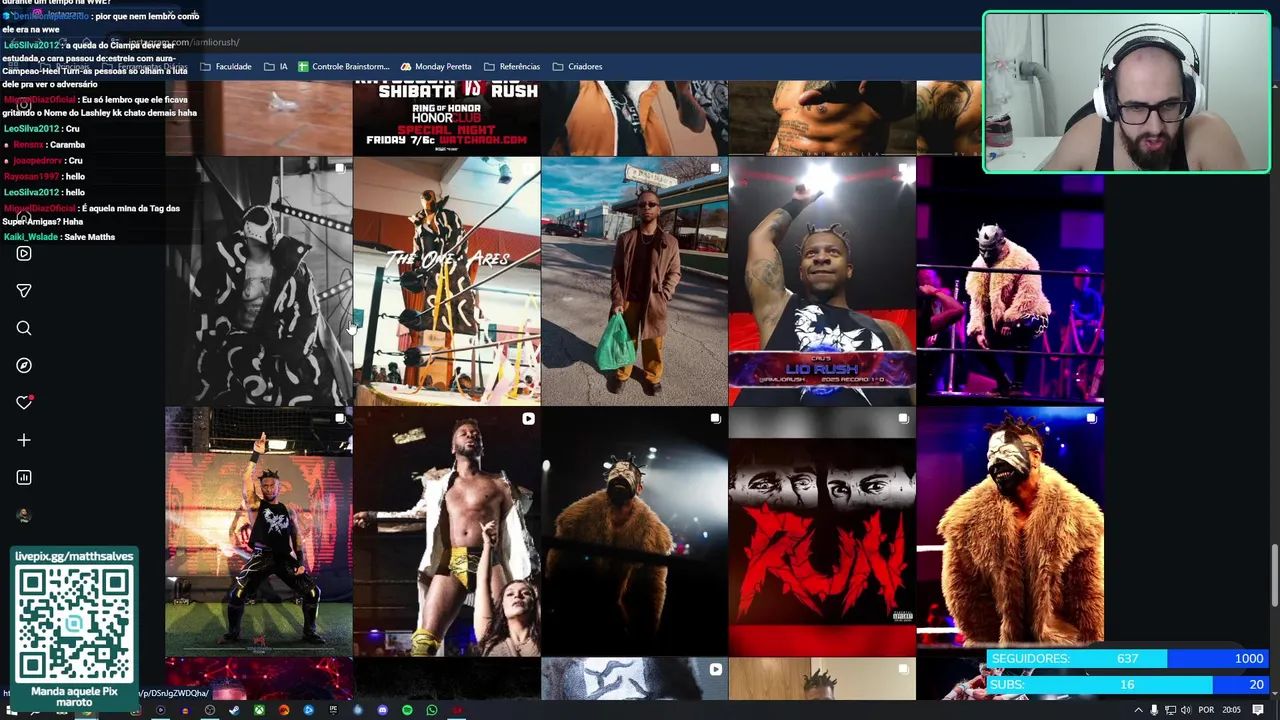Open Instagram profile avatar in sidebar

tap(24, 515)
